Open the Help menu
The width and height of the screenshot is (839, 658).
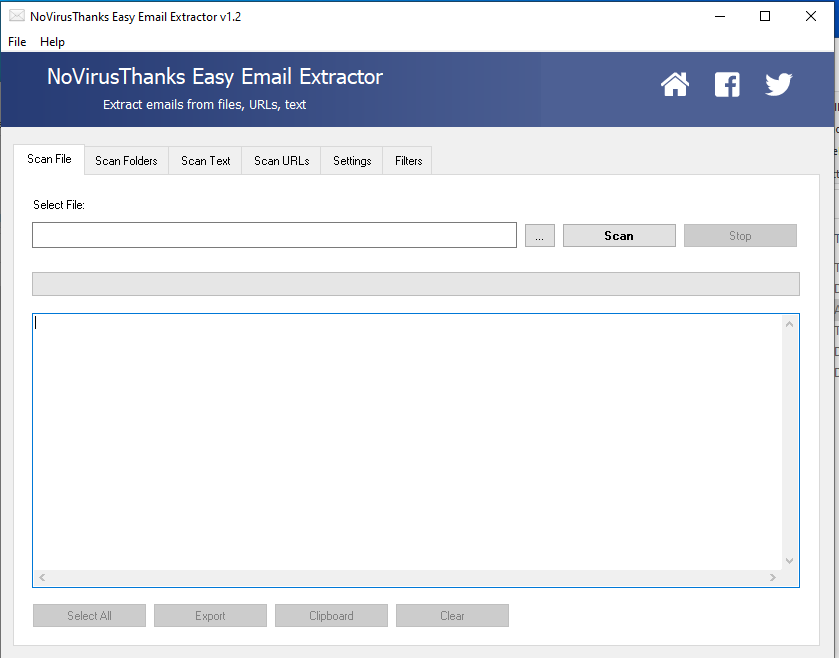click(x=52, y=42)
